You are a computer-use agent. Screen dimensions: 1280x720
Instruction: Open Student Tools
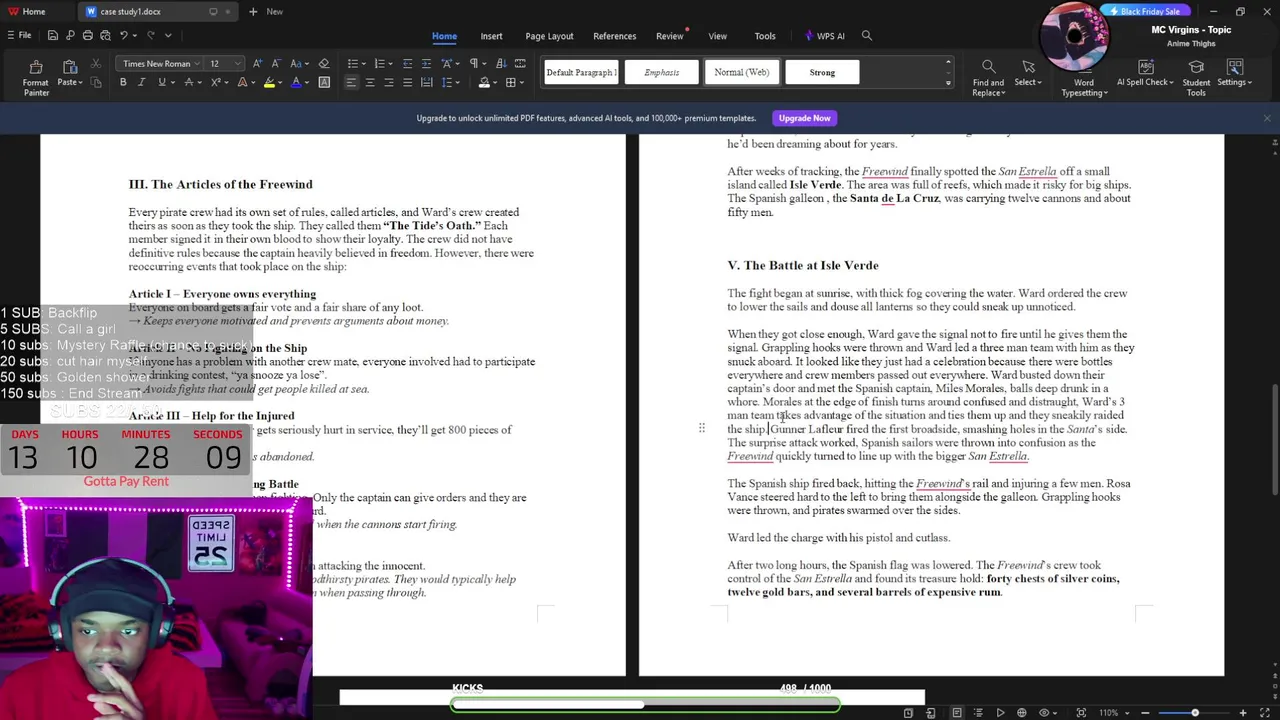[x=1196, y=79]
